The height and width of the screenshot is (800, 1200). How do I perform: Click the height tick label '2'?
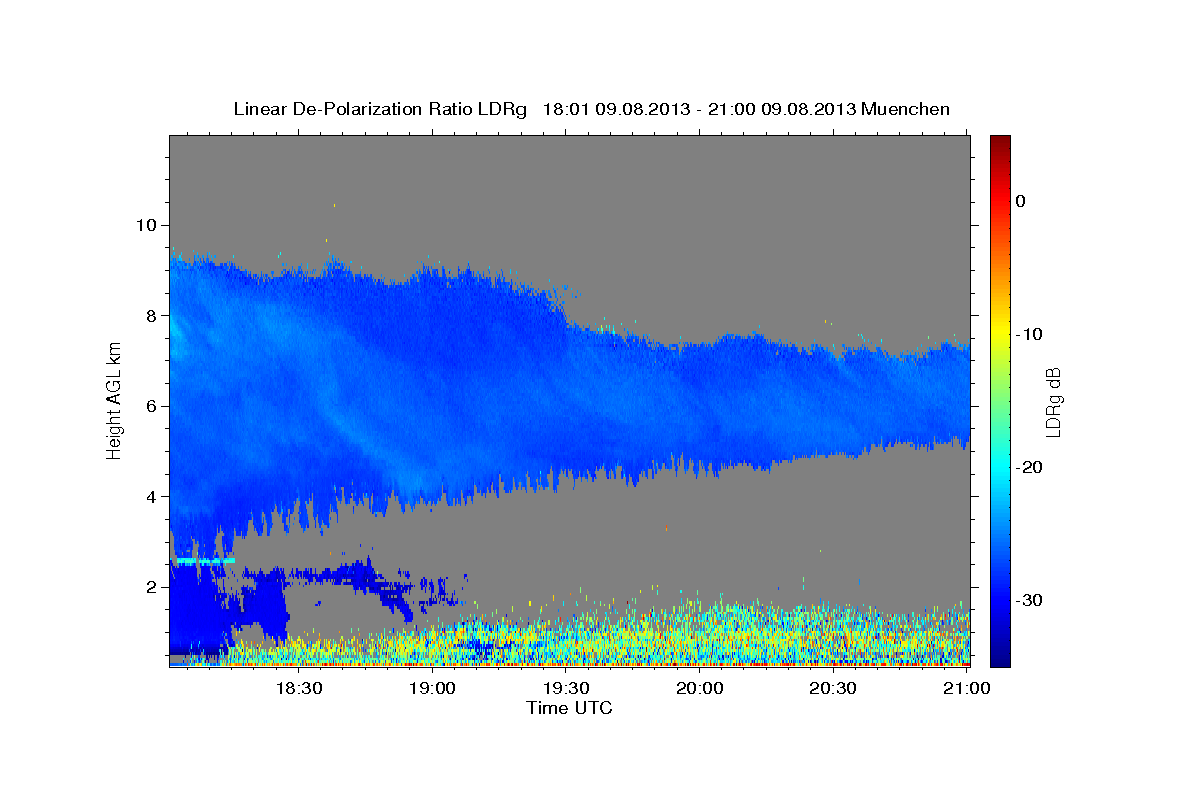point(151,587)
